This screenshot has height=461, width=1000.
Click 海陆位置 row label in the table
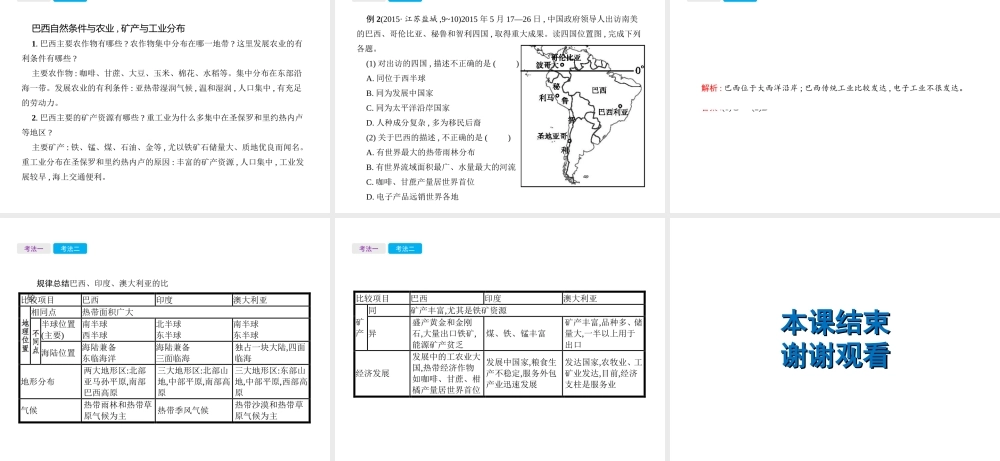(61, 353)
